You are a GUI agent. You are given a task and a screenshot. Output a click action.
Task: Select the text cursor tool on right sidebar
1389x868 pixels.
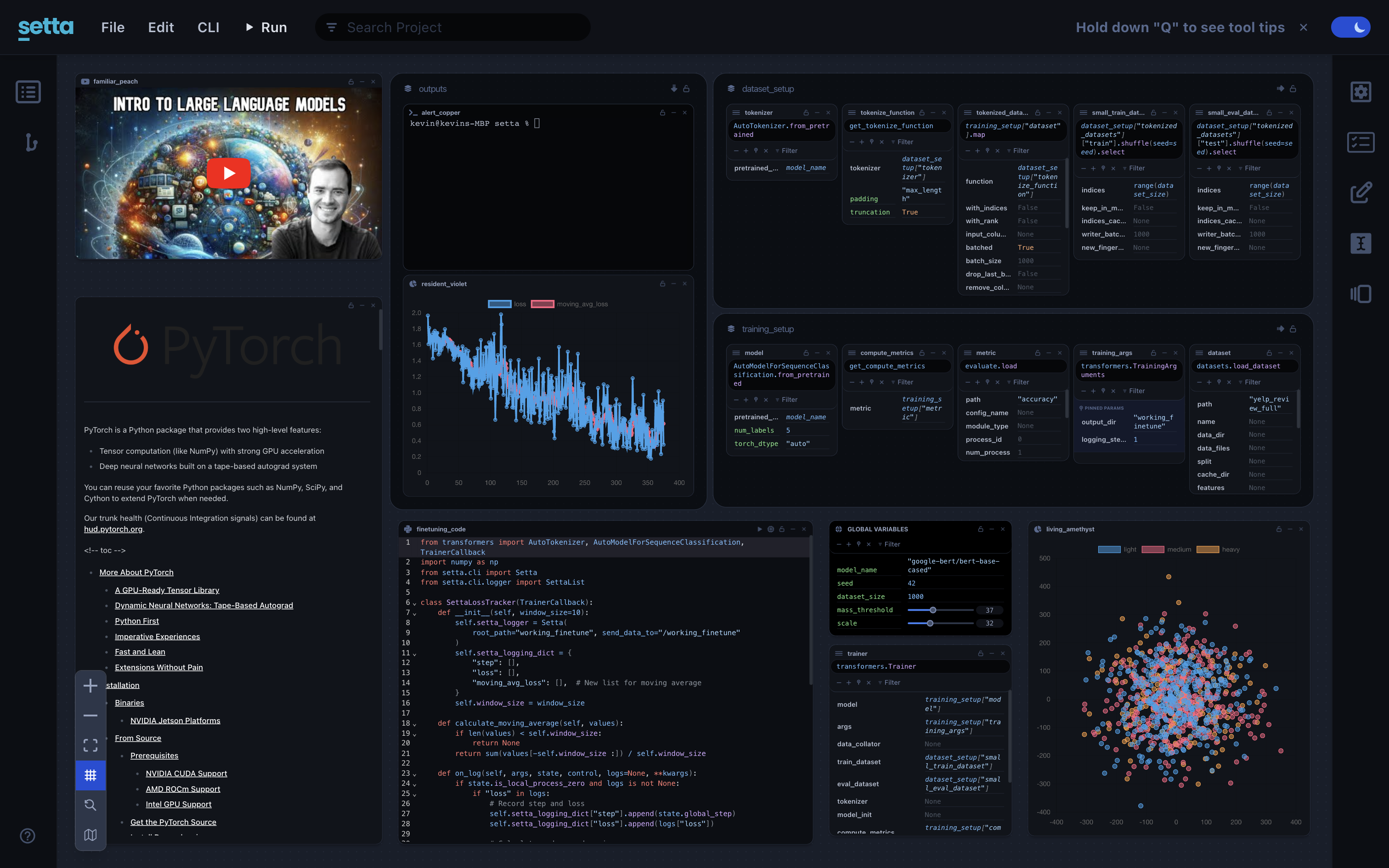pos(1361,243)
